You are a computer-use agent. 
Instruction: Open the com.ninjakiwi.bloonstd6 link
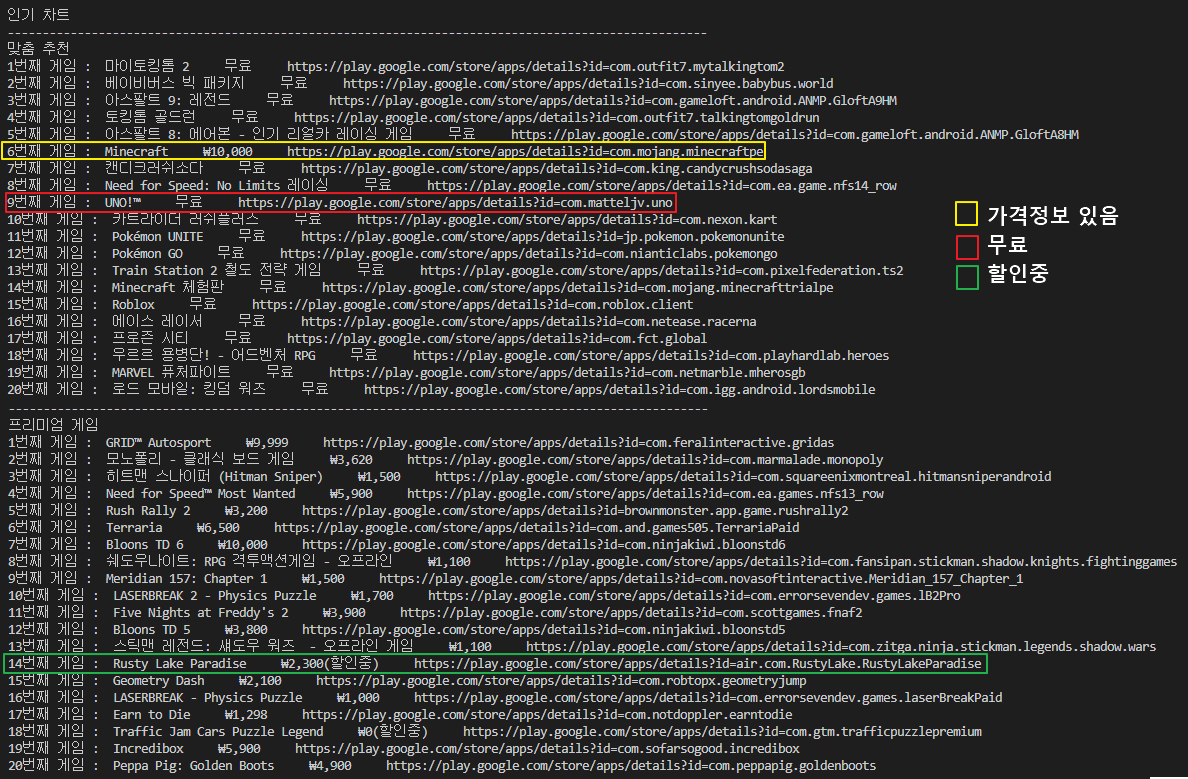pos(543,544)
